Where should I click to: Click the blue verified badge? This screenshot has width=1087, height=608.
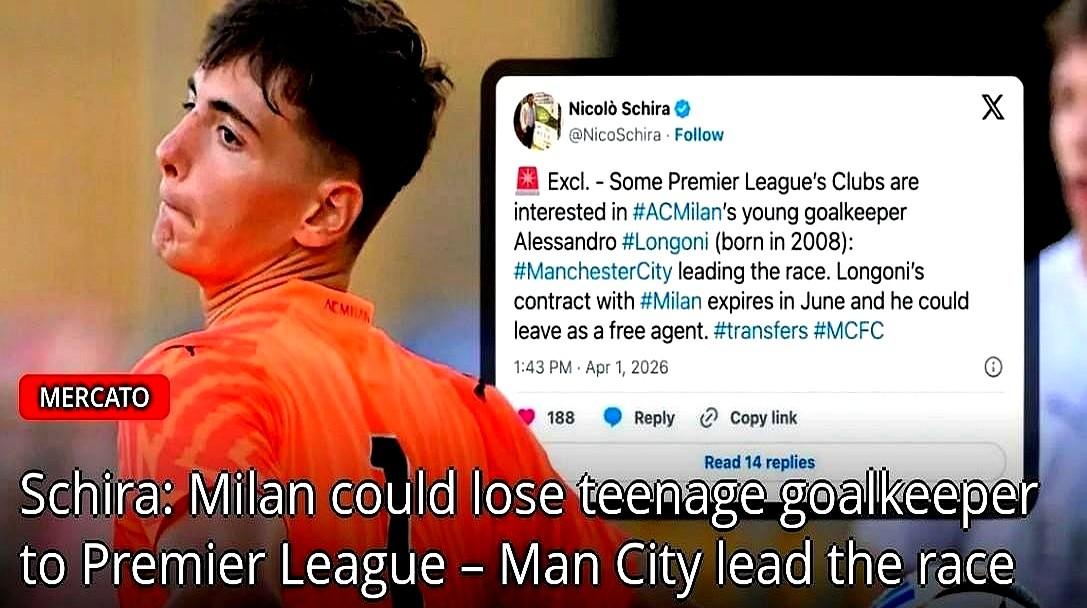683,108
